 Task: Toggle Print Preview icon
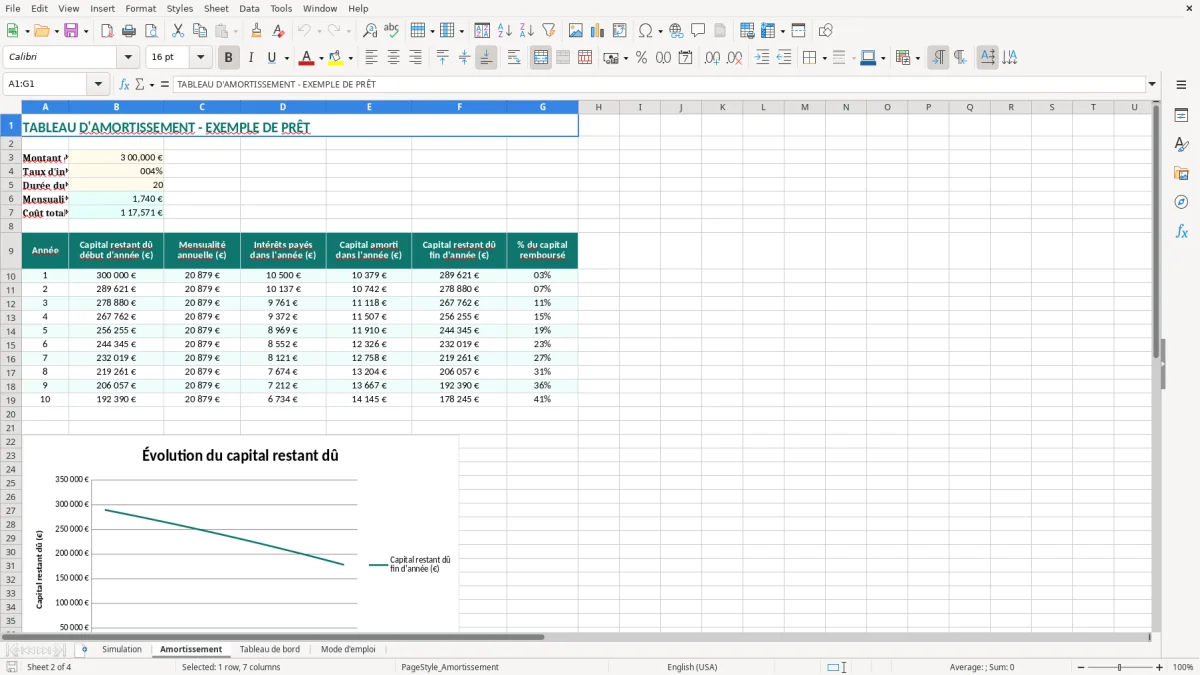pyautogui.click(x=150, y=31)
